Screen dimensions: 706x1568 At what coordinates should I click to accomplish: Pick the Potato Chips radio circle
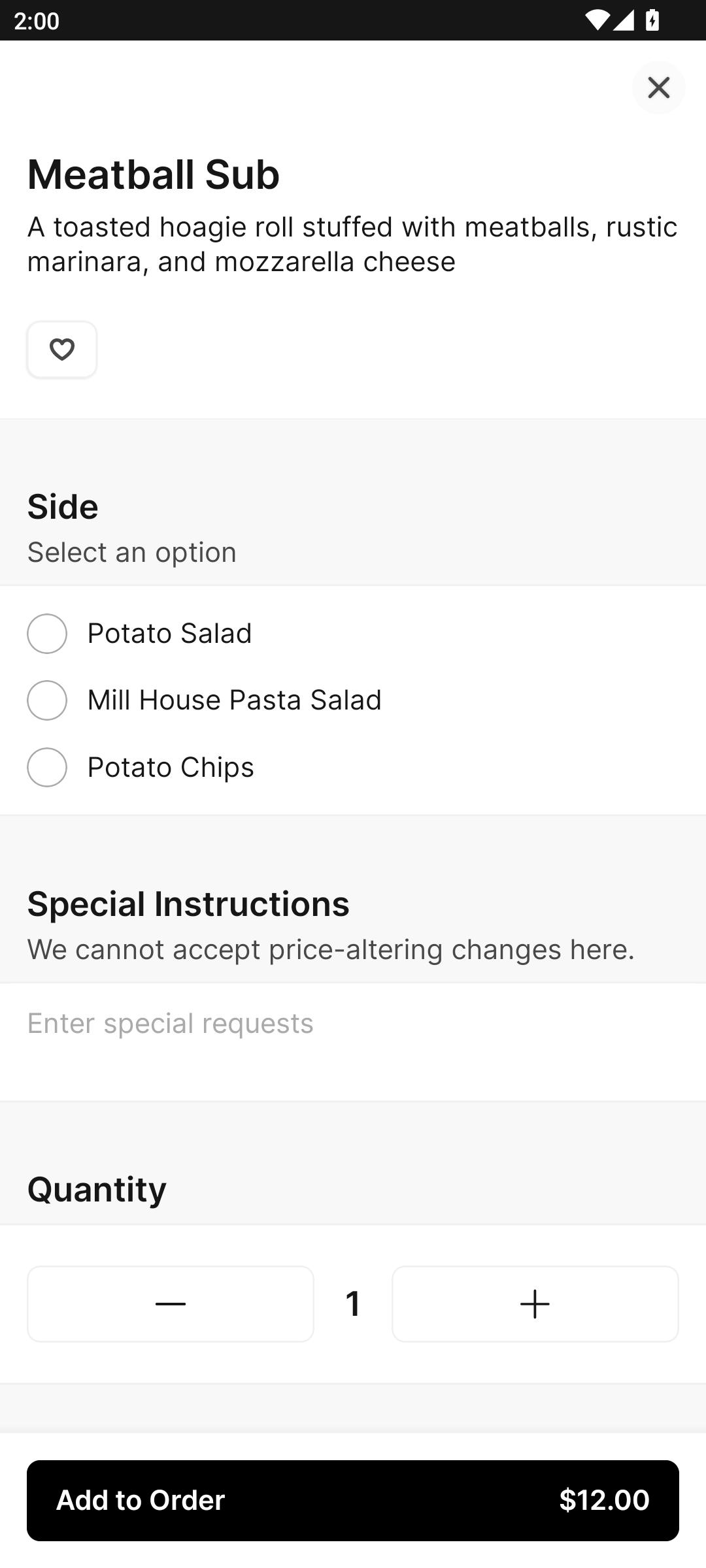click(x=47, y=767)
